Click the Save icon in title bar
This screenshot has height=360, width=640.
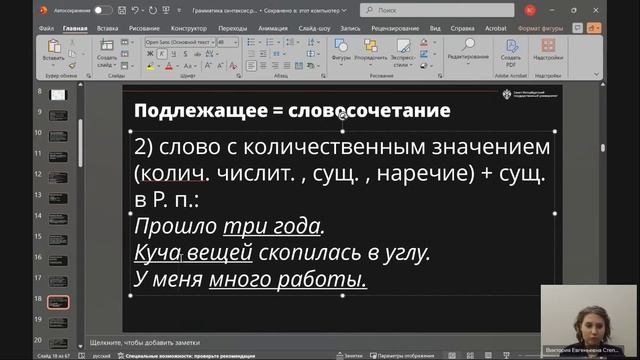click(x=122, y=10)
